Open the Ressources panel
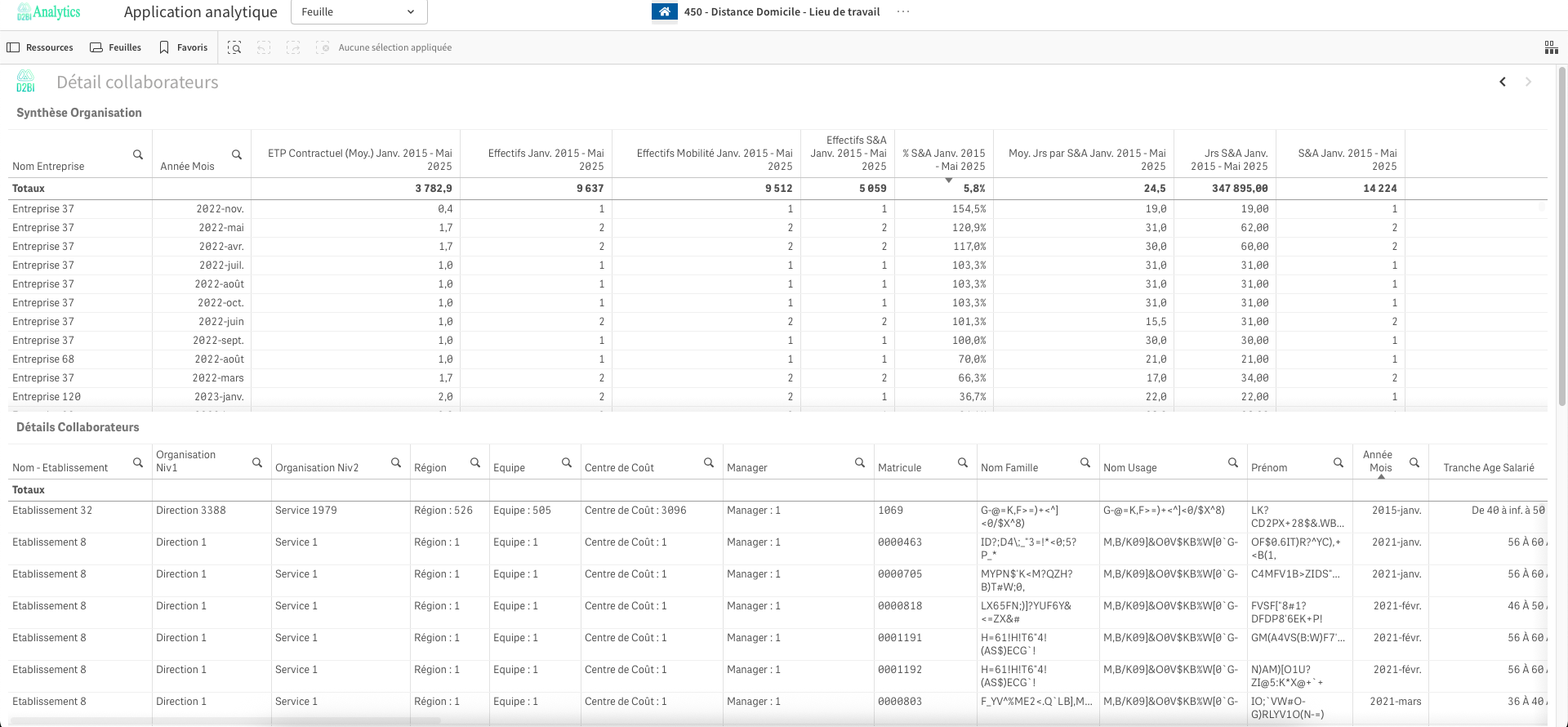The height and width of the screenshot is (727, 1568). [40, 47]
